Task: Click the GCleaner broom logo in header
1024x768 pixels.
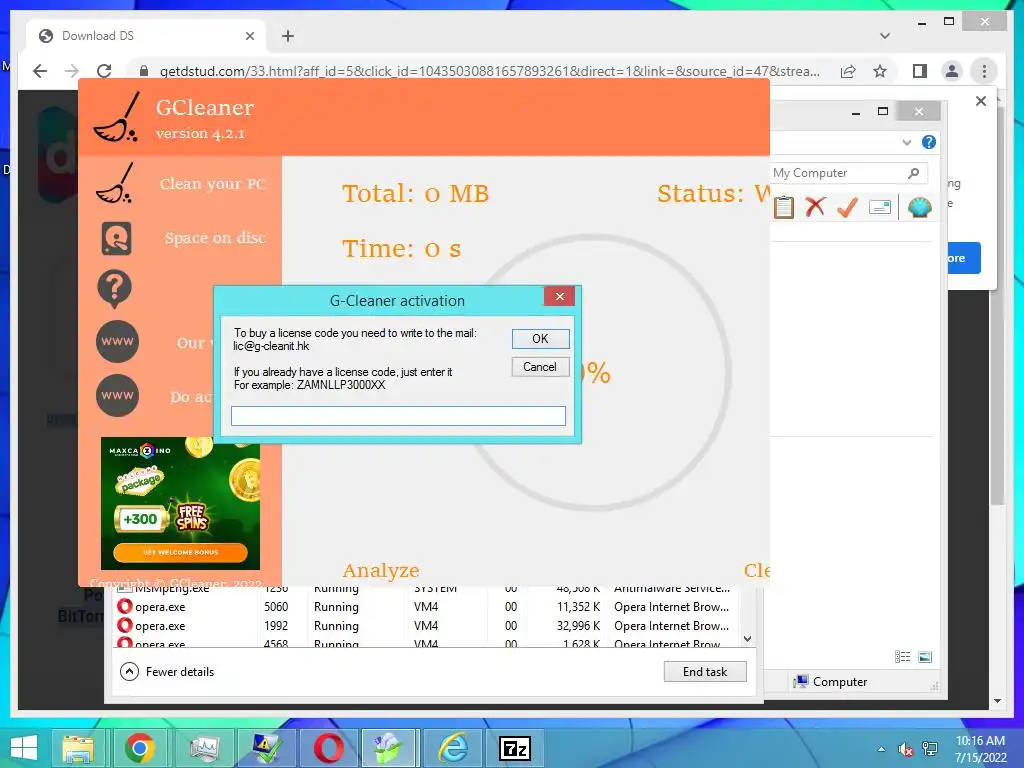Action: (x=116, y=118)
